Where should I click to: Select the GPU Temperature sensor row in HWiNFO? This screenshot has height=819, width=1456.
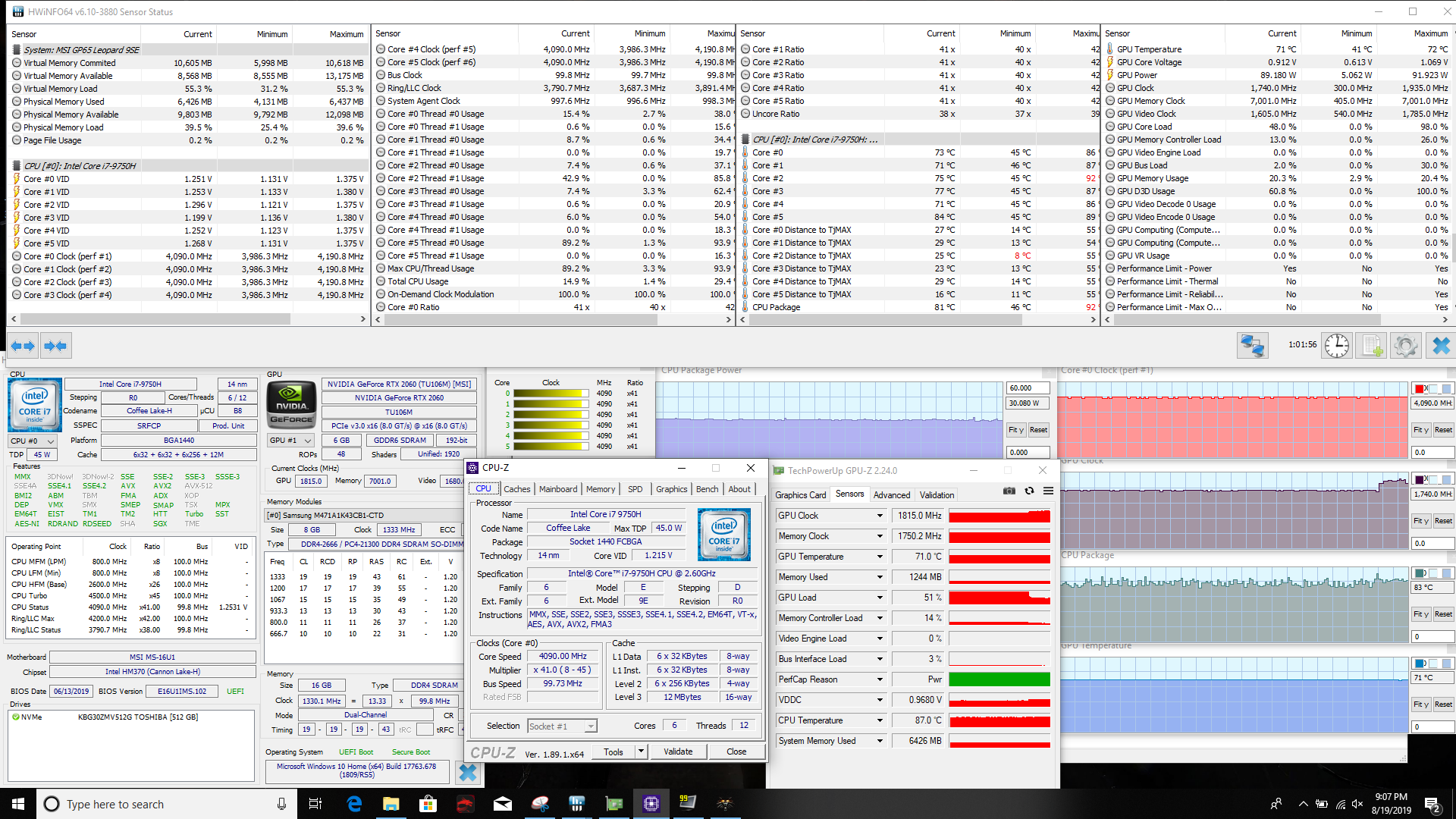pos(1278,49)
